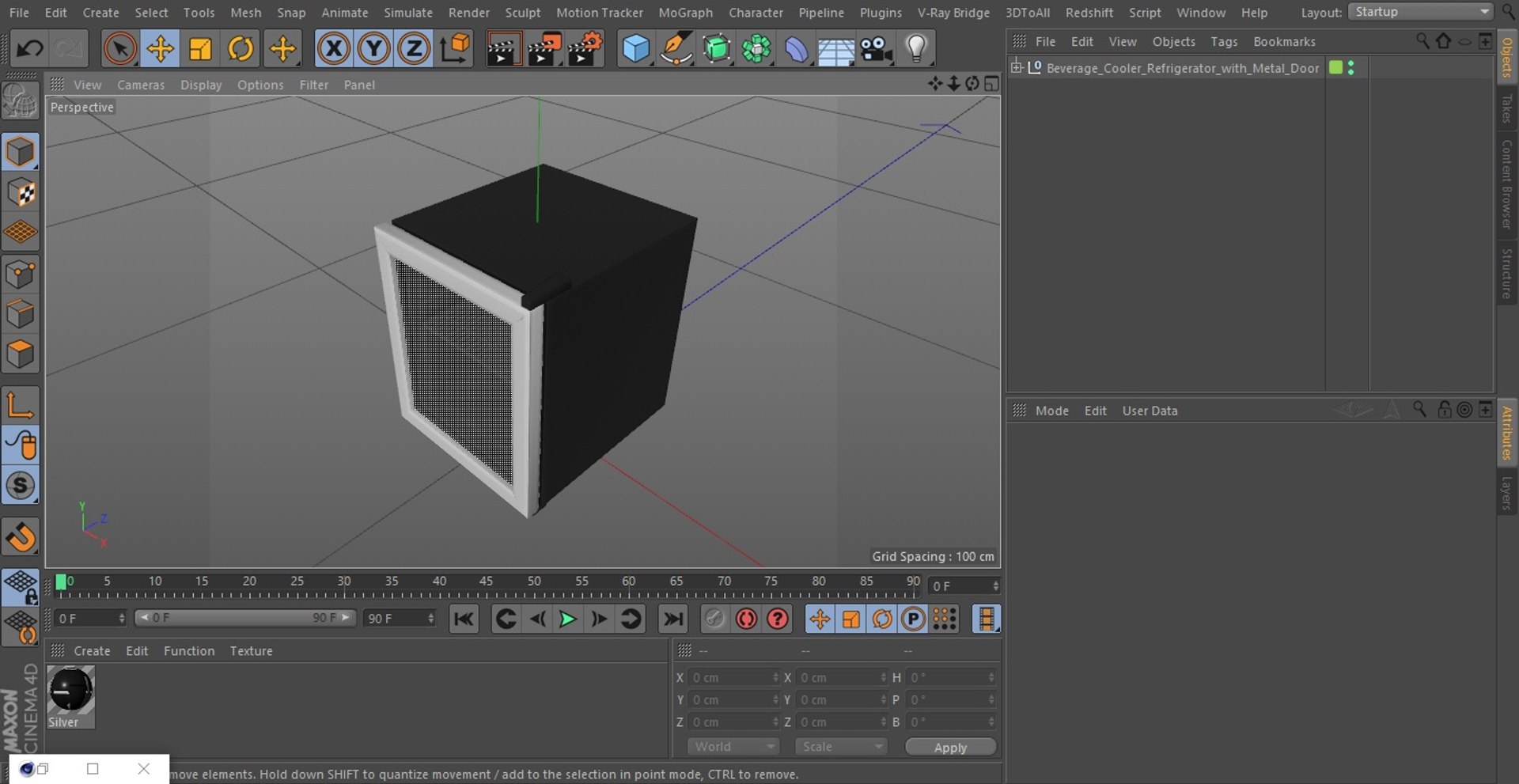Select the Scale tool
The width and height of the screenshot is (1519, 784).
click(200, 49)
